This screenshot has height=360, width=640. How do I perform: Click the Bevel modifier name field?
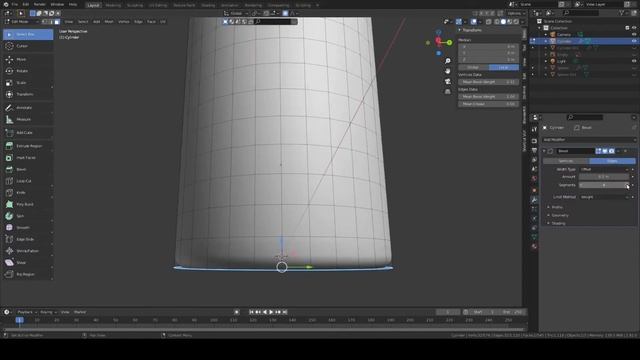click(x=575, y=151)
